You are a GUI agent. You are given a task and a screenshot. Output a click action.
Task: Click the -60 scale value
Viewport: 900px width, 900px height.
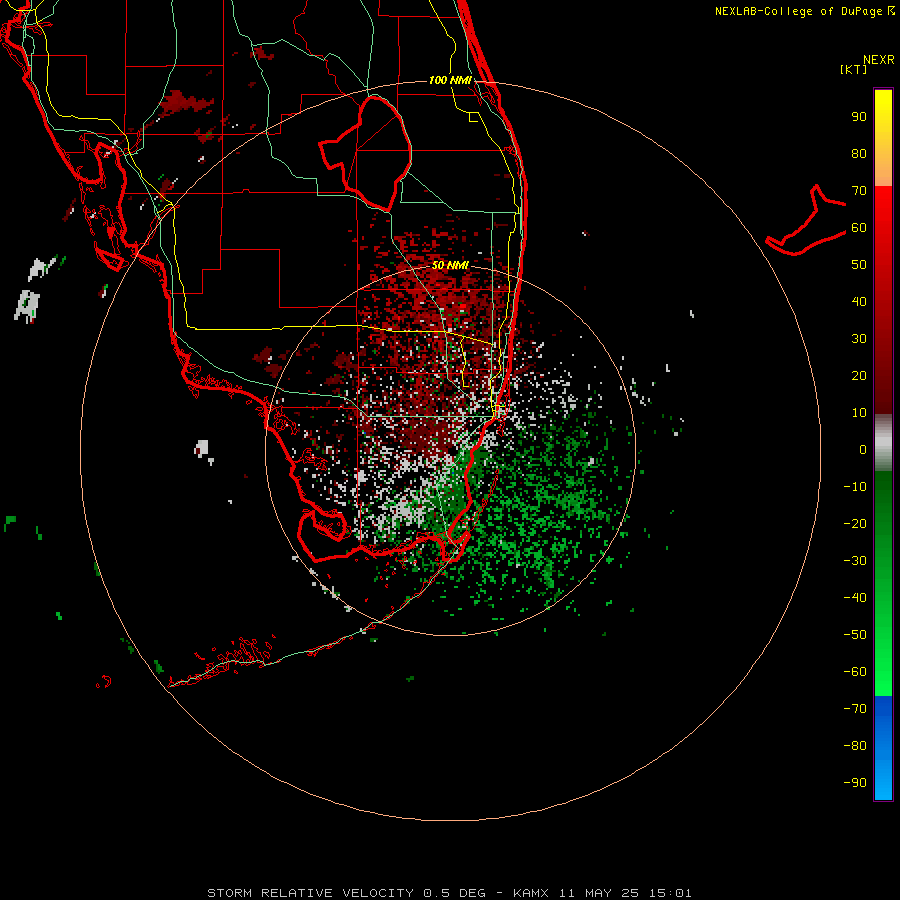pos(855,672)
